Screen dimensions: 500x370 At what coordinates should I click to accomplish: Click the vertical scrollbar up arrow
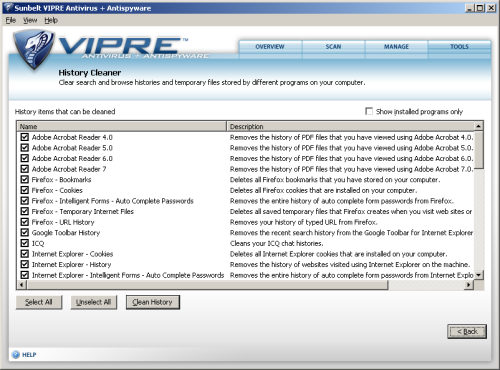pyautogui.click(x=479, y=126)
